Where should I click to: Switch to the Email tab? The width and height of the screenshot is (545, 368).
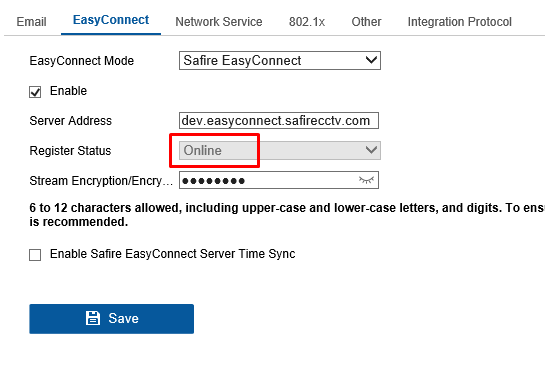31,22
